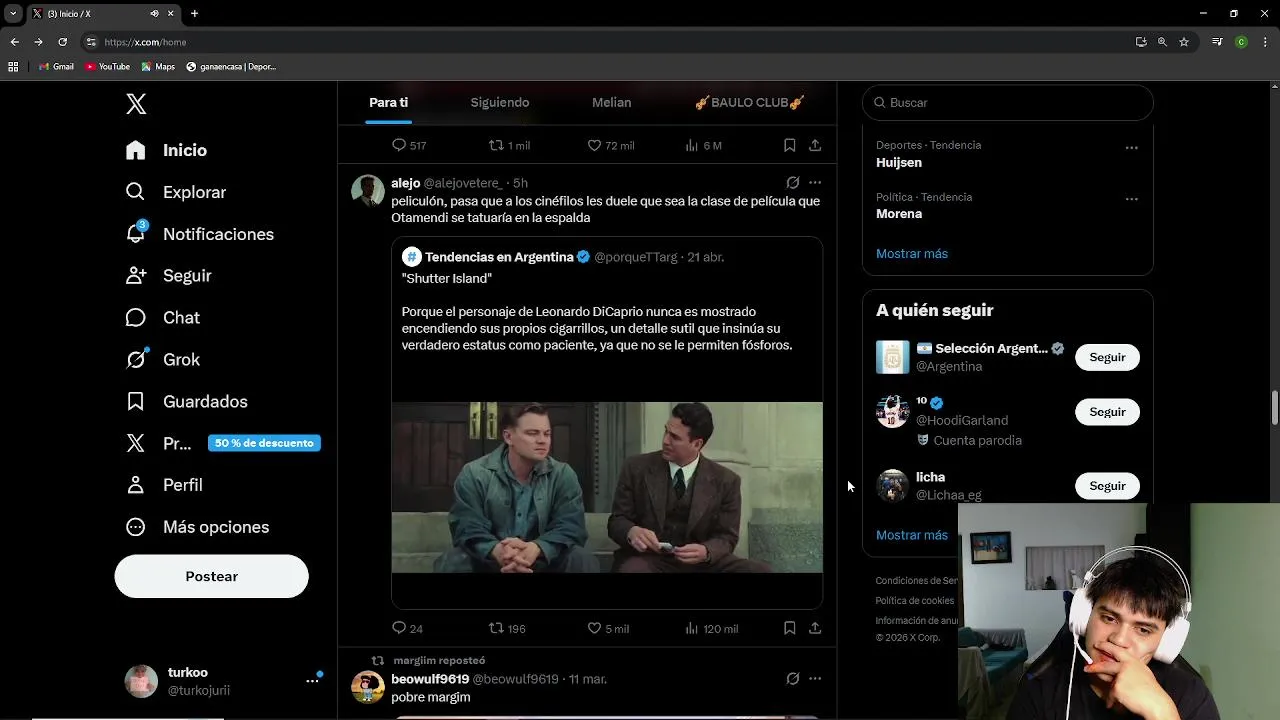Viewport: 1280px width, 720px height.
Task: Open Premium 50 % de descuento item
Action: tap(222, 443)
